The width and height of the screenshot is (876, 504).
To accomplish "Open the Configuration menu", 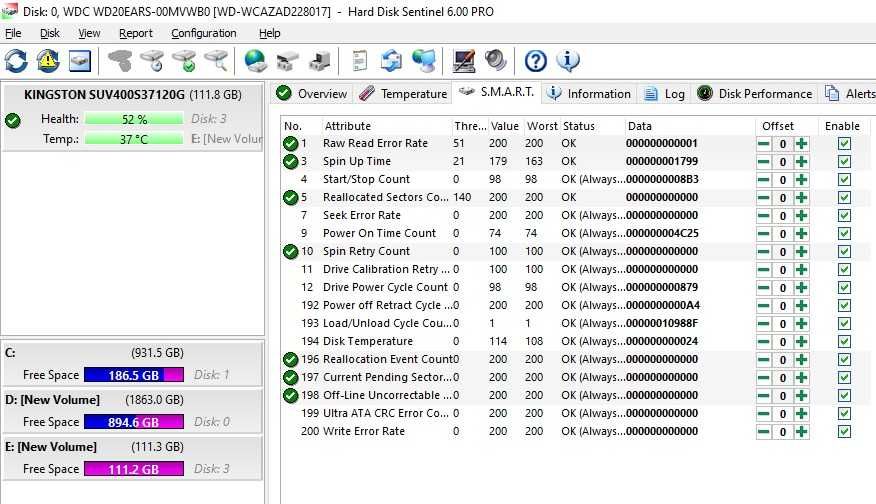I will click(204, 33).
